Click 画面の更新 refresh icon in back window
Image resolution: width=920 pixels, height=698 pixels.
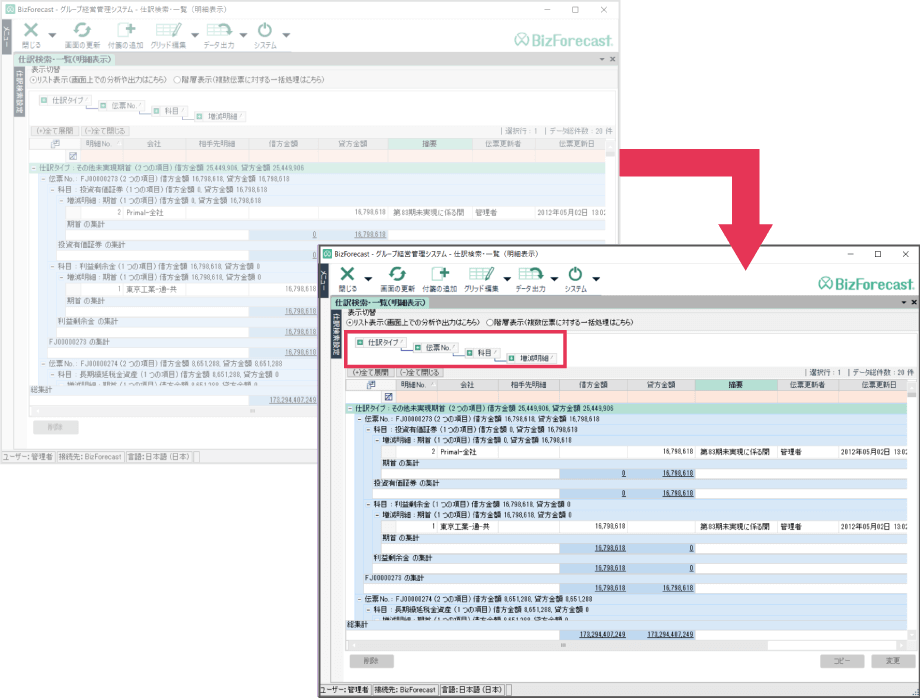click(82, 30)
